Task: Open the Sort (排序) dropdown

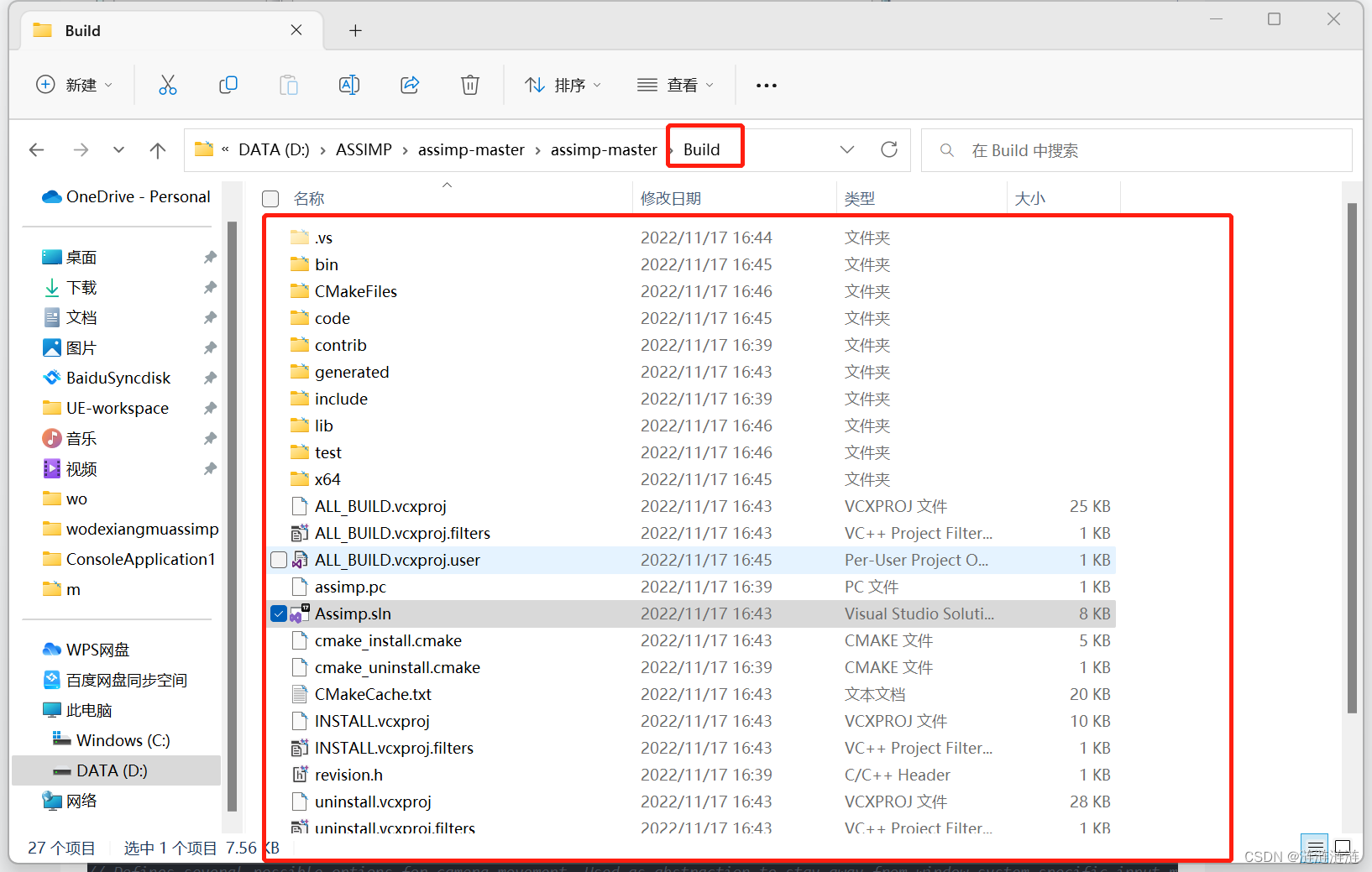Action: 563,85
